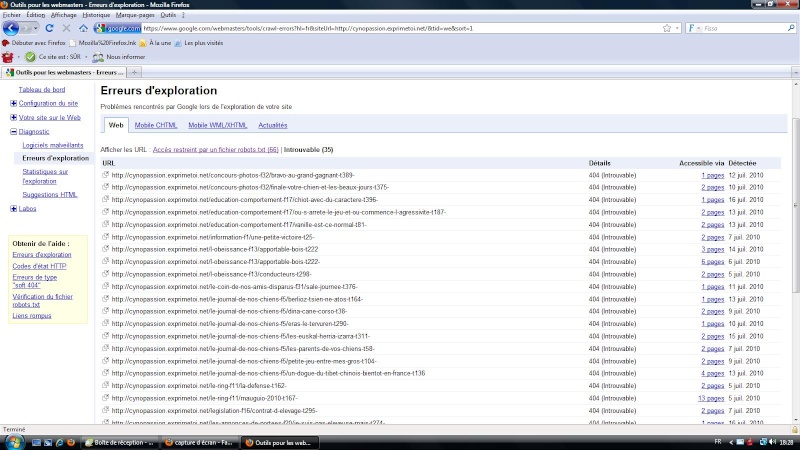Screen dimensions: 800x450
Task: Open the Édition menu
Action: [x=35, y=15]
